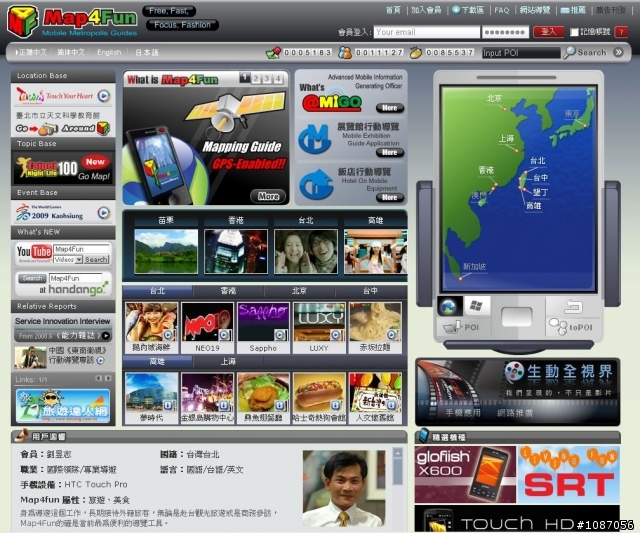Switch language to 日本語

click(147, 52)
